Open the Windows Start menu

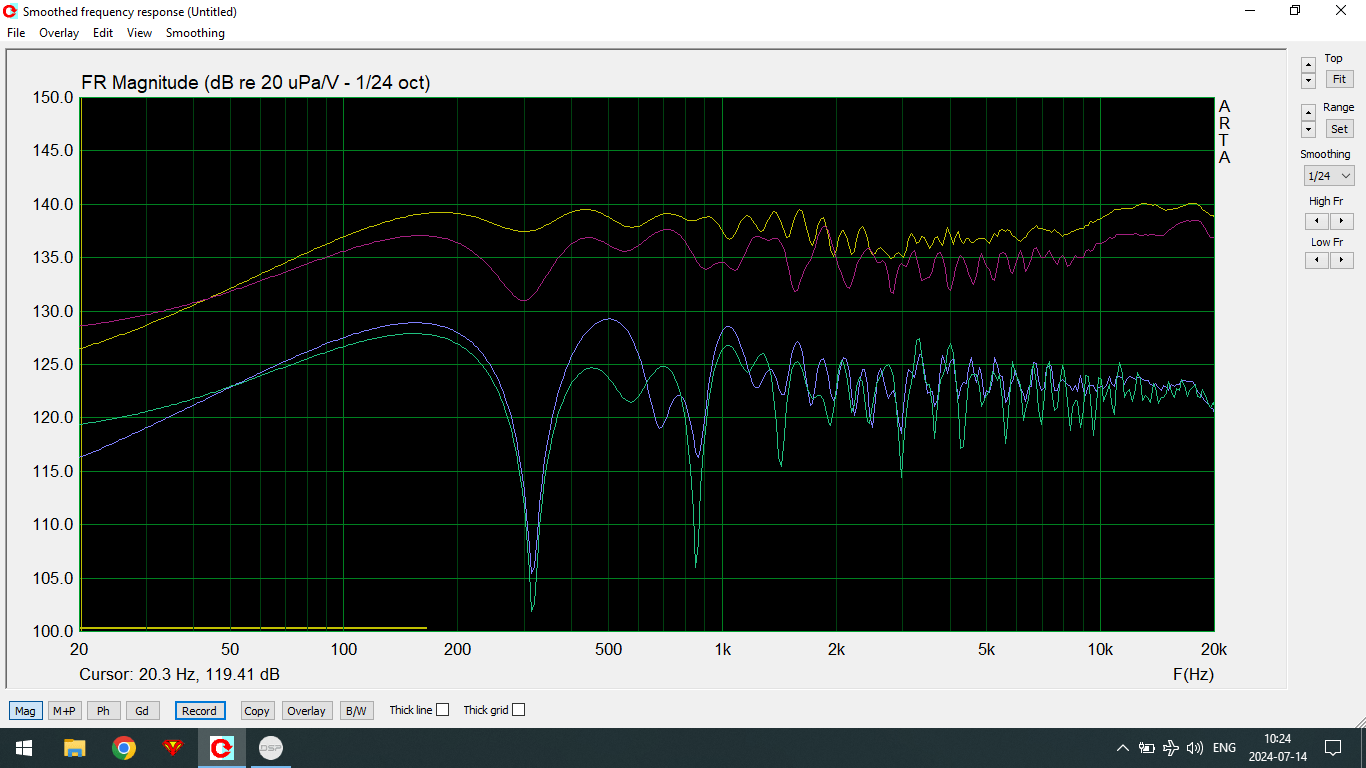pyautogui.click(x=23, y=748)
